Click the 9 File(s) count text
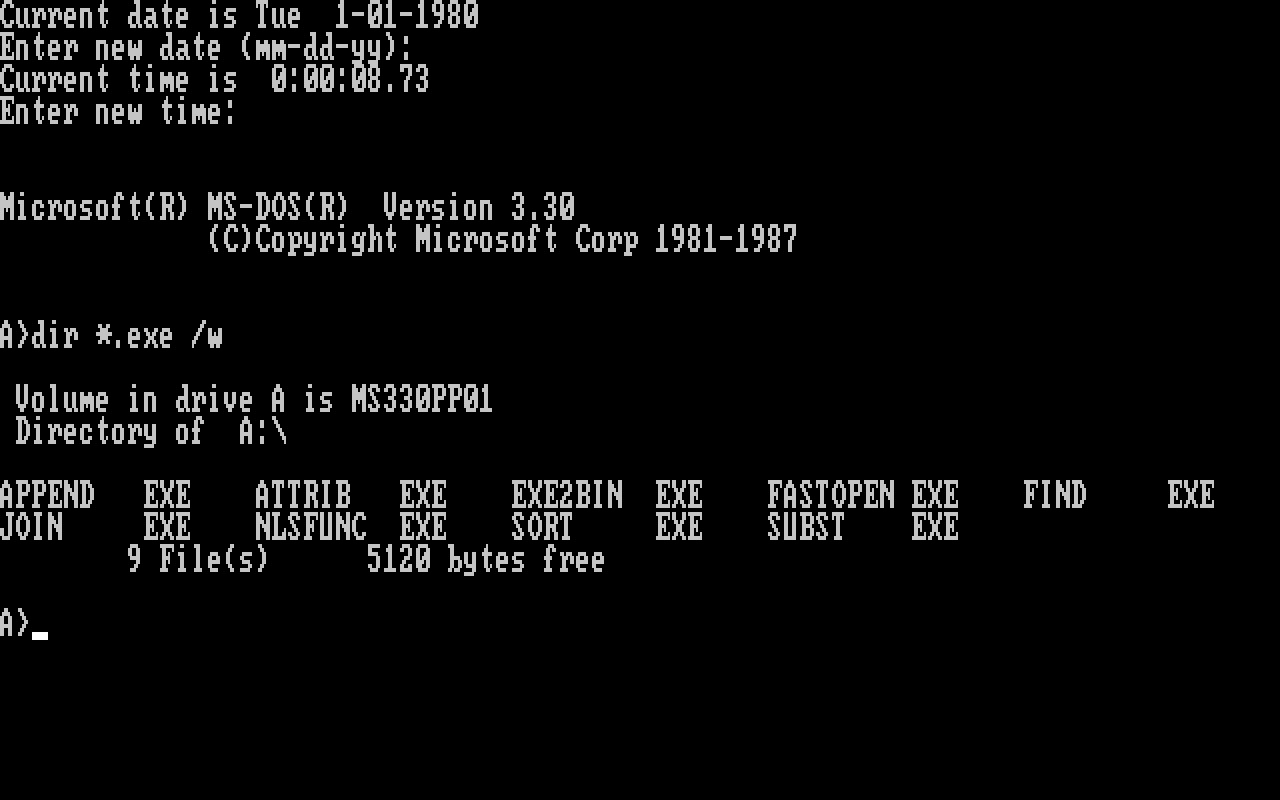 [x=200, y=560]
